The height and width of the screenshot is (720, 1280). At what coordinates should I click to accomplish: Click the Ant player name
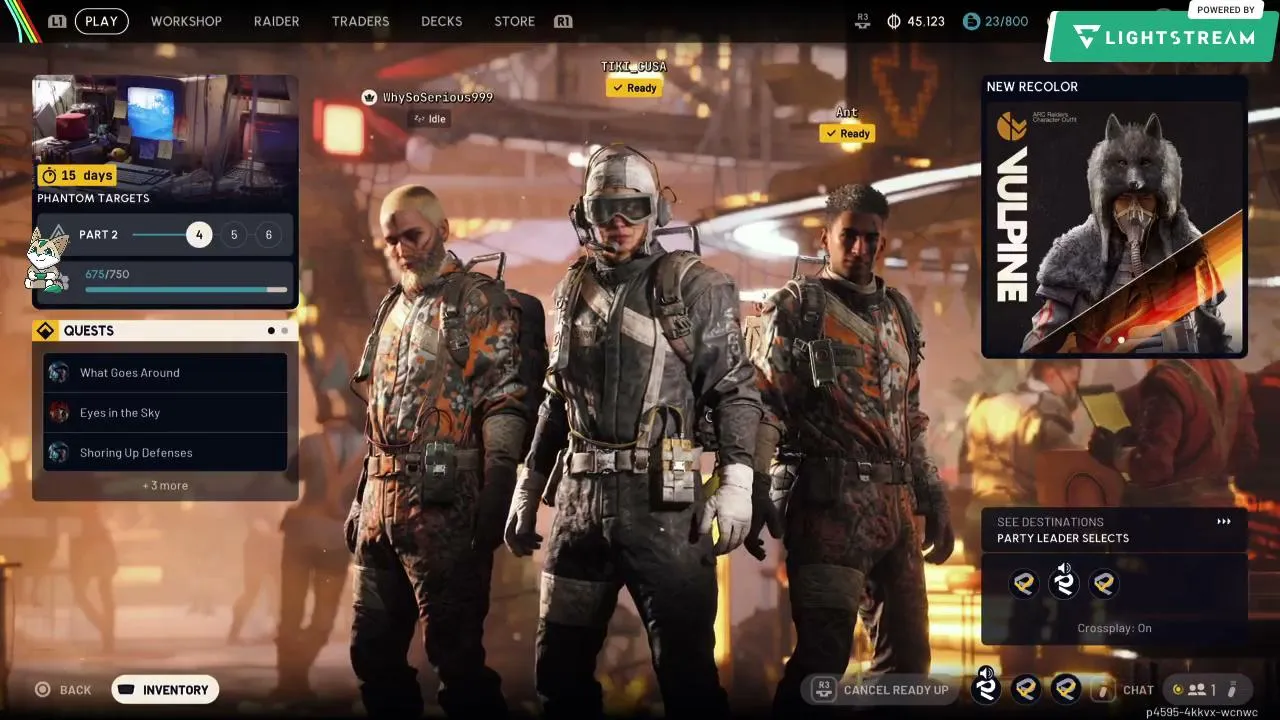pyautogui.click(x=847, y=112)
